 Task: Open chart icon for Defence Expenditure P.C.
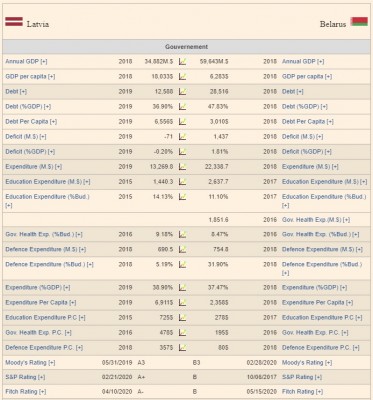pyautogui.click(x=183, y=347)
